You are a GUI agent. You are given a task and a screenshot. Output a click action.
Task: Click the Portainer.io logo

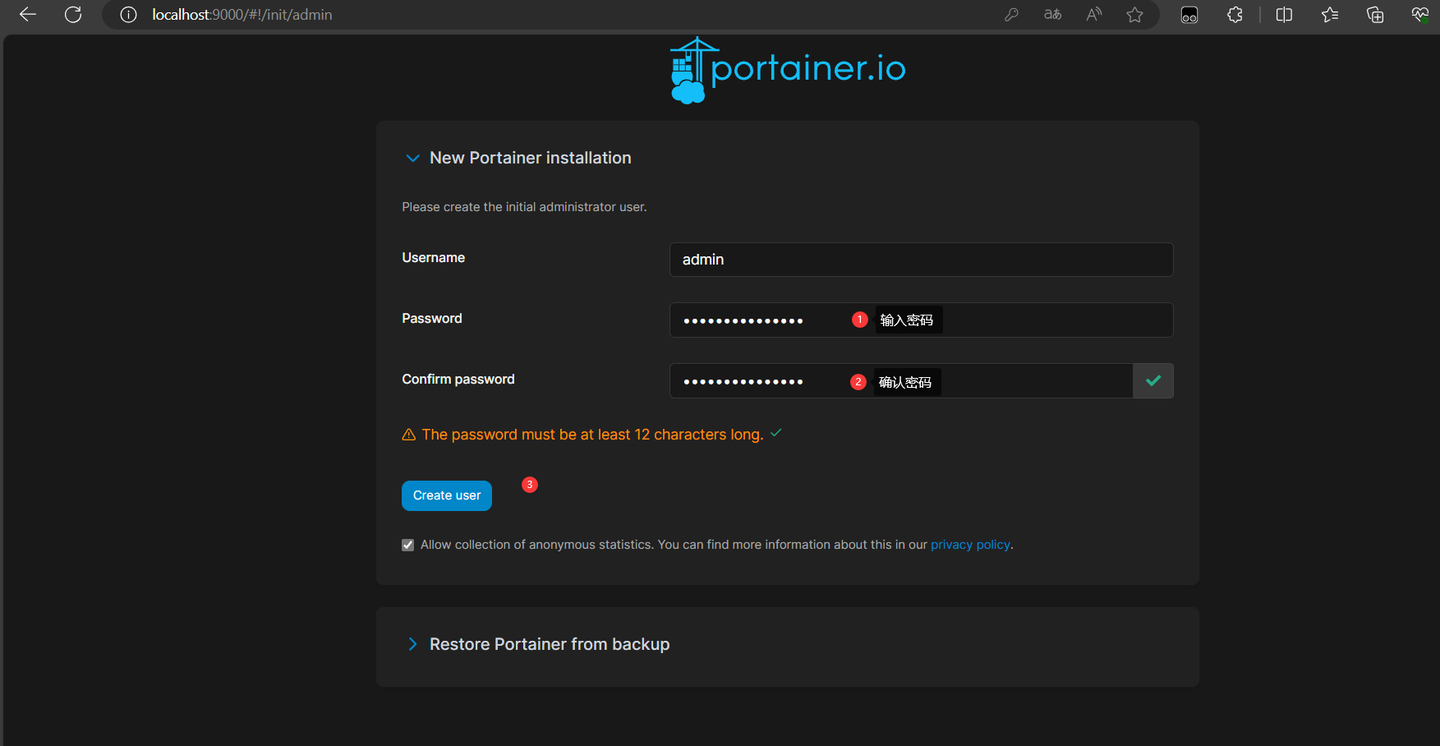pyautogui.click(x=787, y=68)
